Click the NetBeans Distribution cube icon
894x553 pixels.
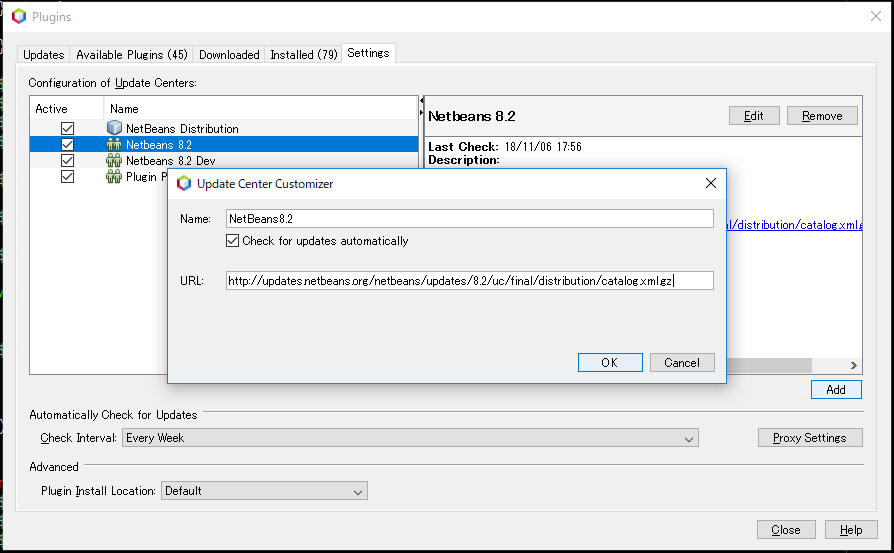coord(114,128)
